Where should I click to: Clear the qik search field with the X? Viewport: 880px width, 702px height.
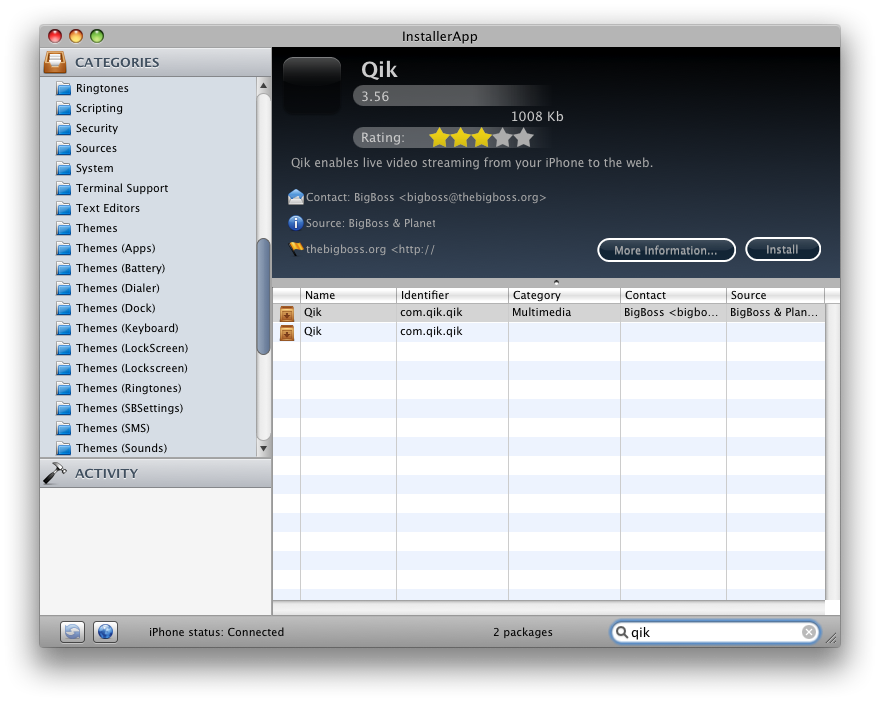click(x=808, y=632)
